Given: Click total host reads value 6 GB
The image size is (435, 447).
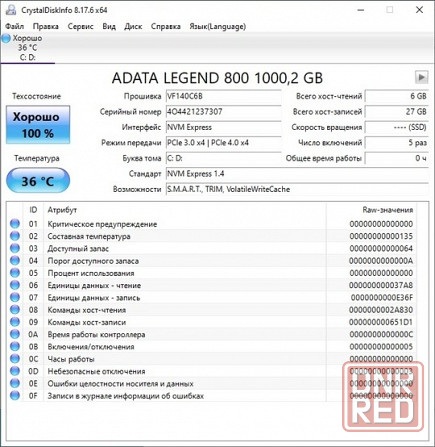Looking at the screenshot, I should tap(397, 96).
